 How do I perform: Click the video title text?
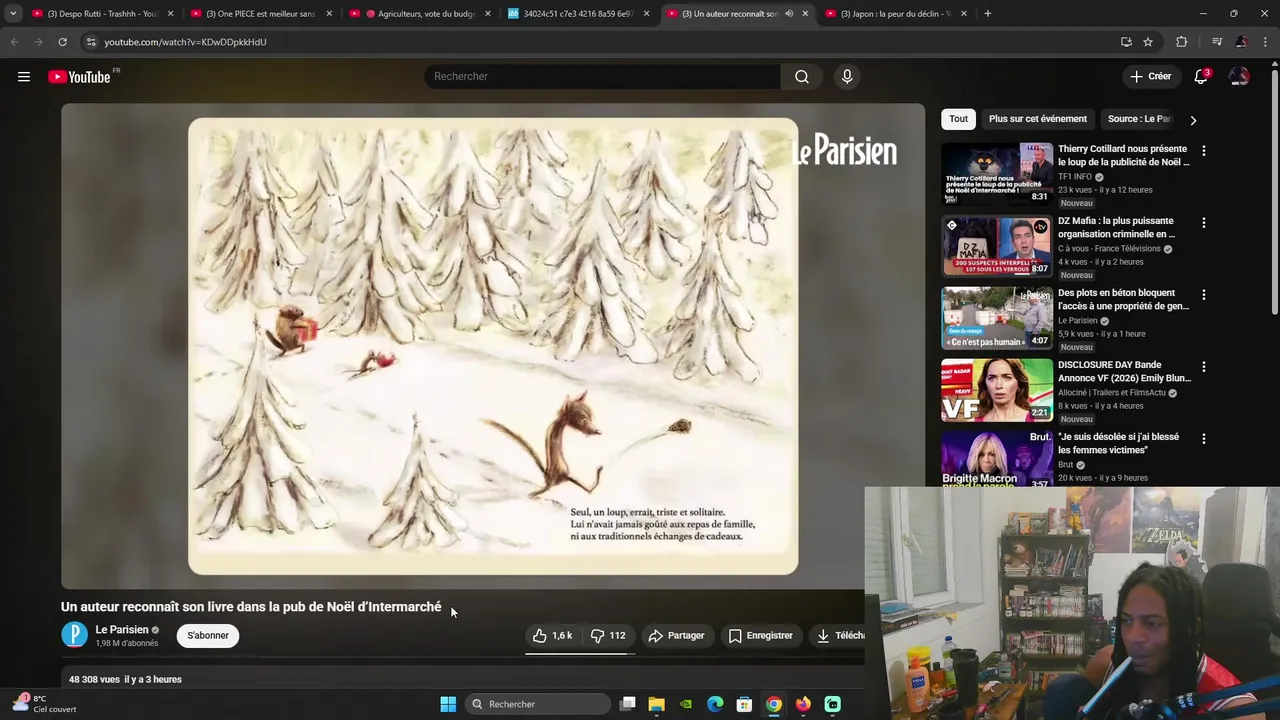click(251, 607)
